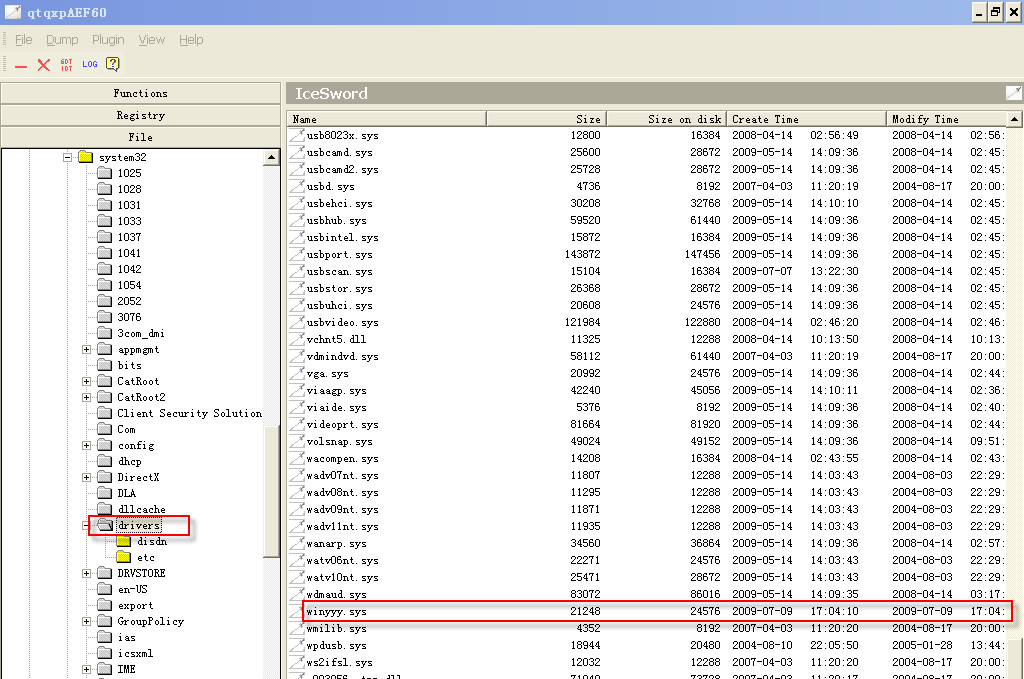Click the winyyy.sys file icon

pyautogui.click(x=296, y=611)
